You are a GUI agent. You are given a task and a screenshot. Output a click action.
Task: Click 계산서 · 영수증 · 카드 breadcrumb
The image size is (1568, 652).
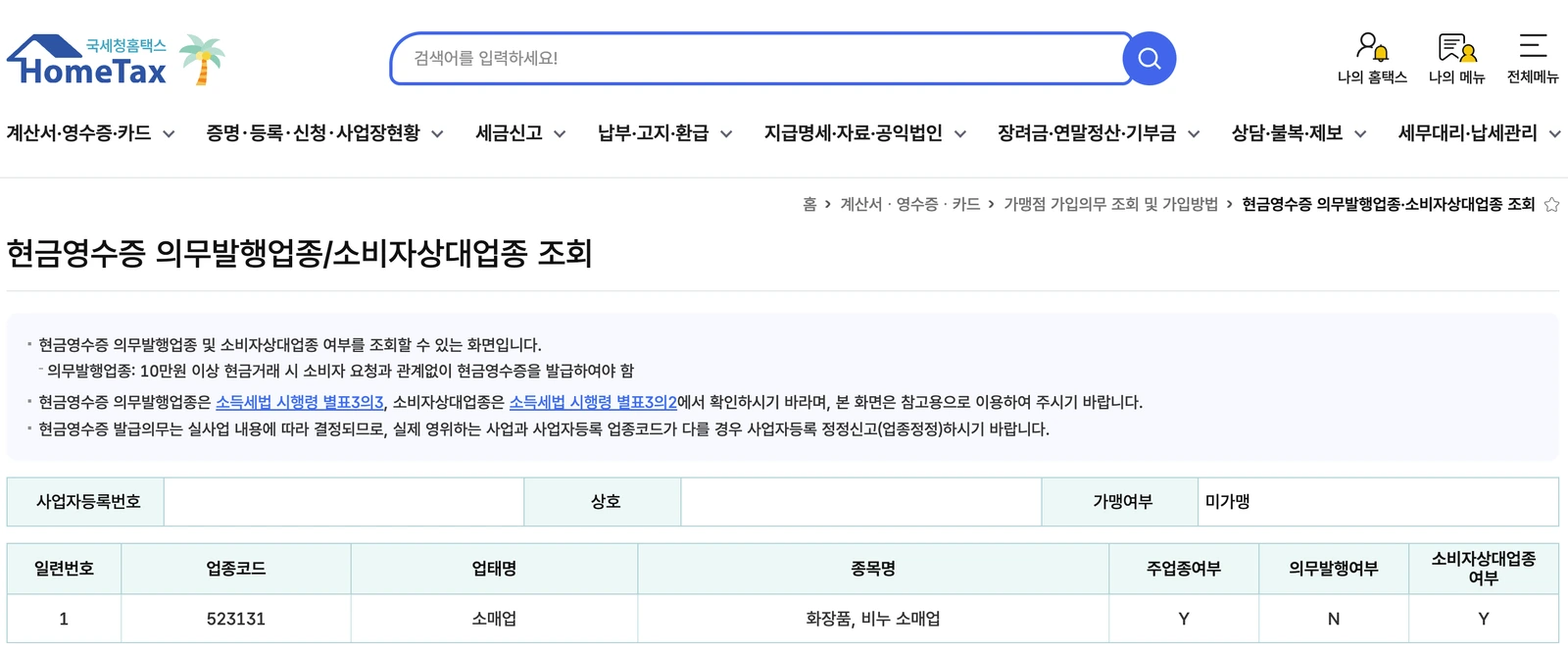(x=910, y=204)
